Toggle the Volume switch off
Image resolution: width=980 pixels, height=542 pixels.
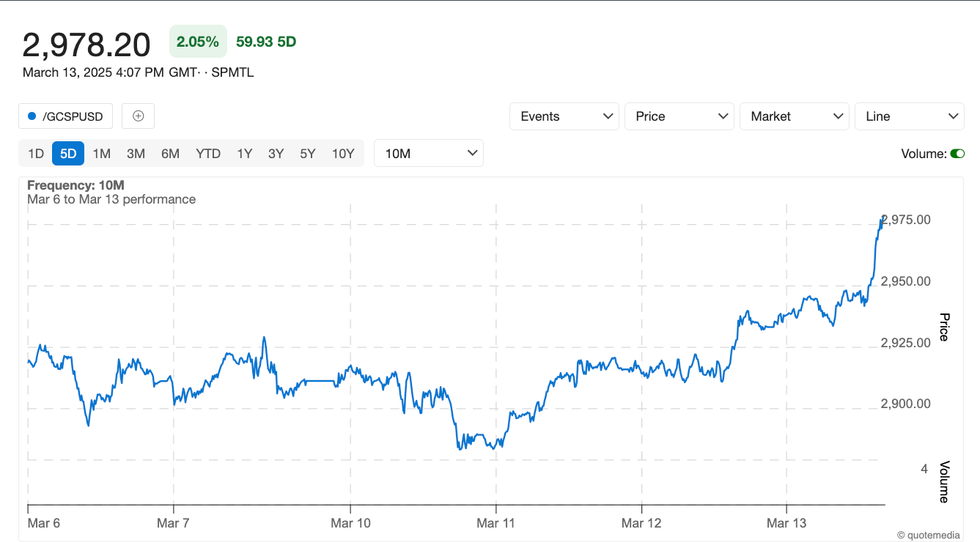(x=957, y=154)
